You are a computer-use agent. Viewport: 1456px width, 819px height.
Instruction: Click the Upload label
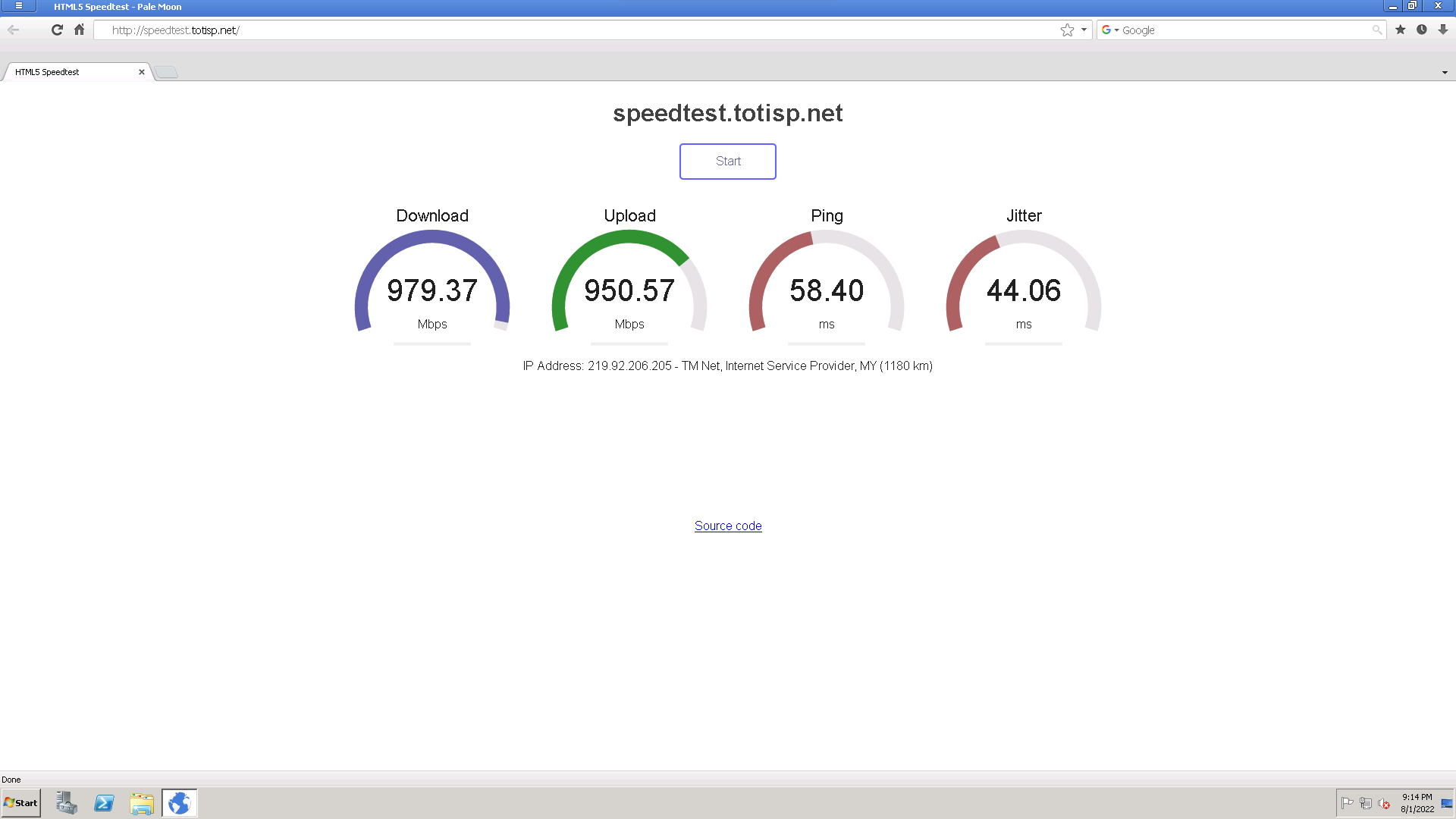click(629, 215)
